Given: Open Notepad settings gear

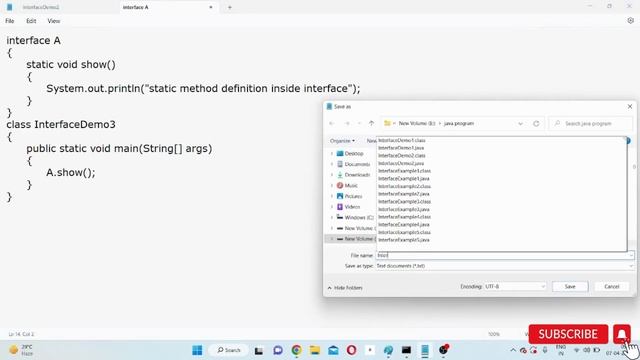Looking at the screenshot, I should pyautogui.click(x=630, y=21).
